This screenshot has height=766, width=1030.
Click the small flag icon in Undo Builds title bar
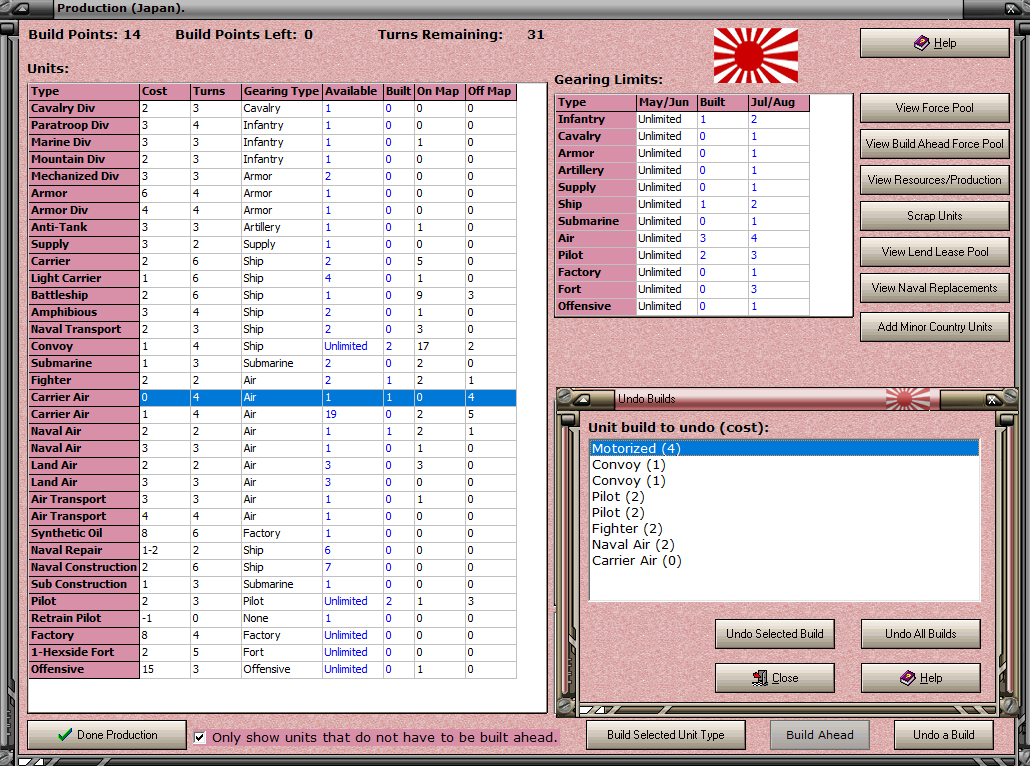pos(908,399)
